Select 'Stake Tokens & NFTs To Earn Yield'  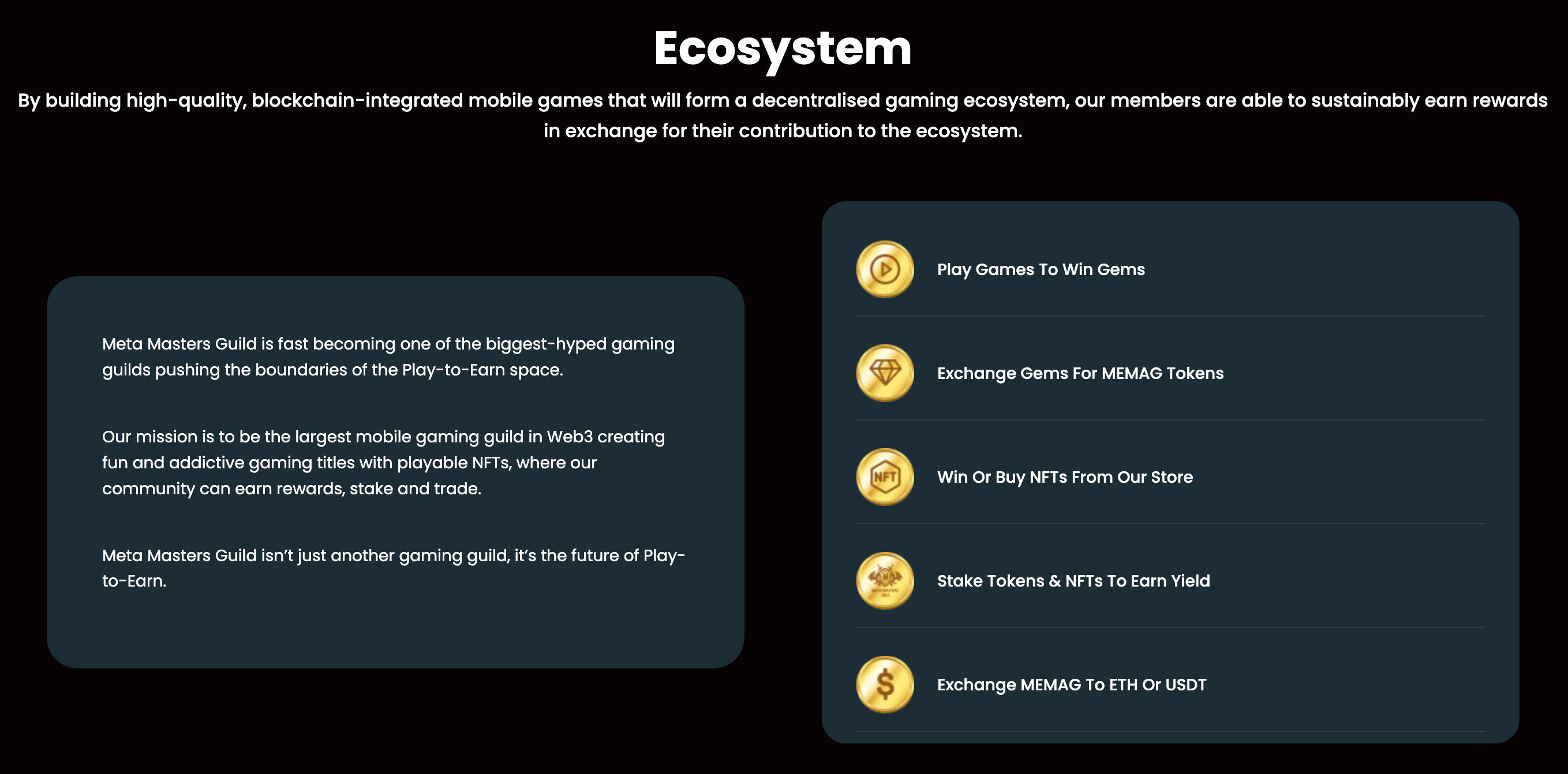[1073, 581]
